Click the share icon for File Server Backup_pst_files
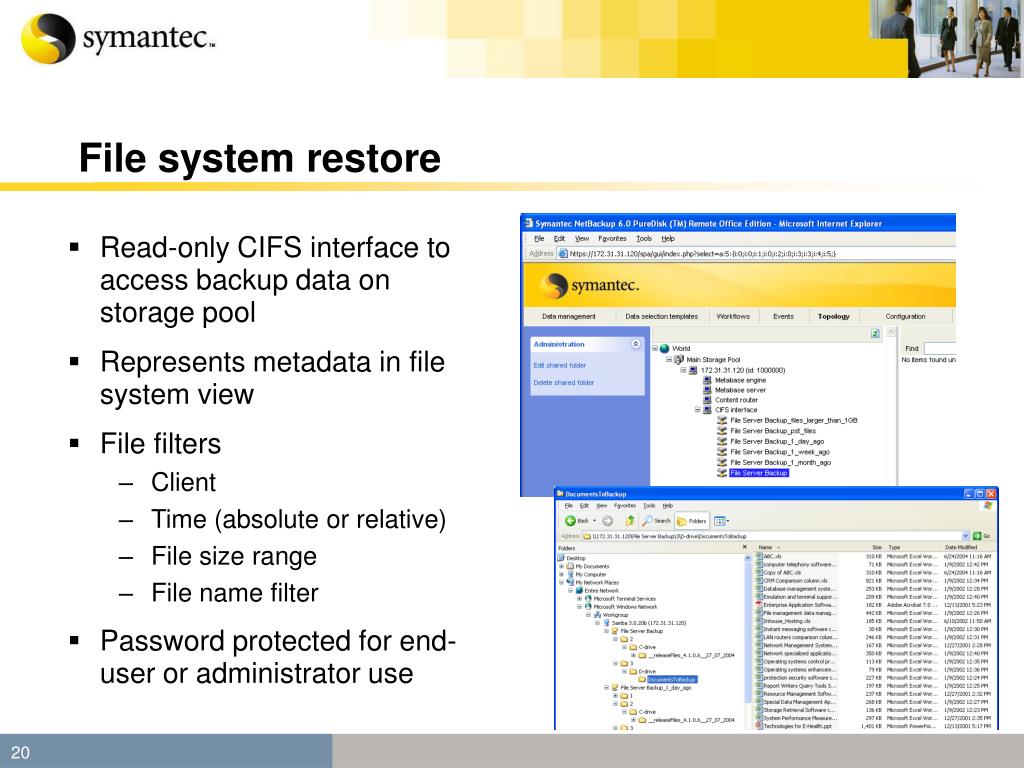The image size is (1024, 768). [722, 430]
